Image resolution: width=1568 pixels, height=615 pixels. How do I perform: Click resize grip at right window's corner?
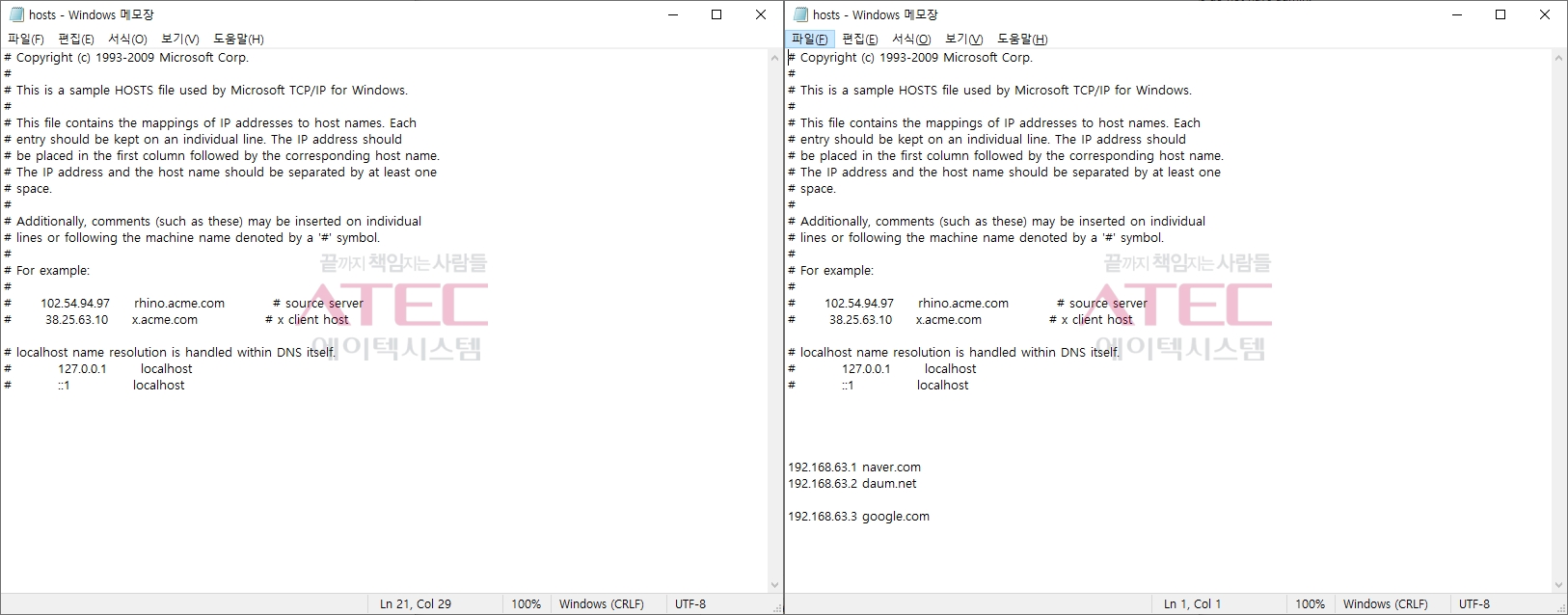click(x=1561, y=607)
